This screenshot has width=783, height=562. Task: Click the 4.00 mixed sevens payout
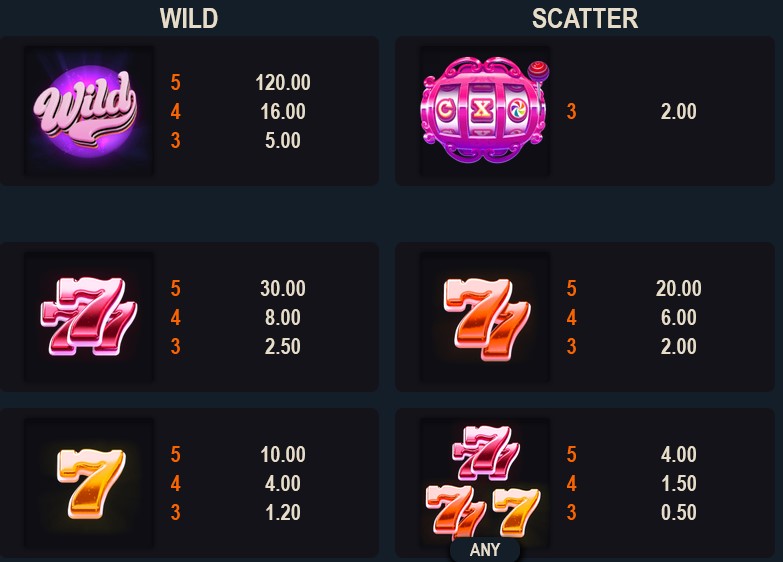click(678, 455)
